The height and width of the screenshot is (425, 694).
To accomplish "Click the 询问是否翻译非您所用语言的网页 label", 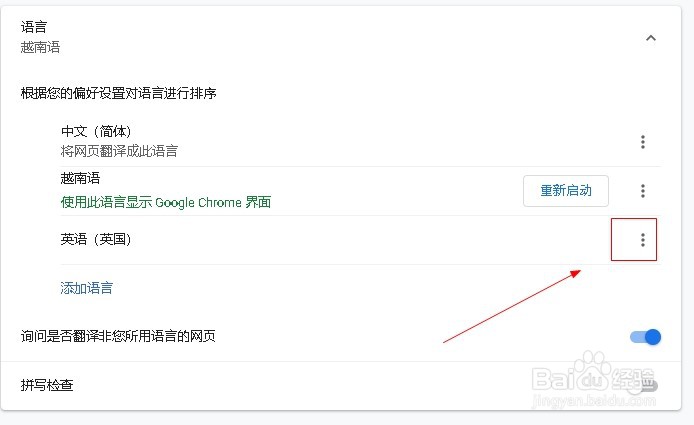I will (x=118, y=337).
